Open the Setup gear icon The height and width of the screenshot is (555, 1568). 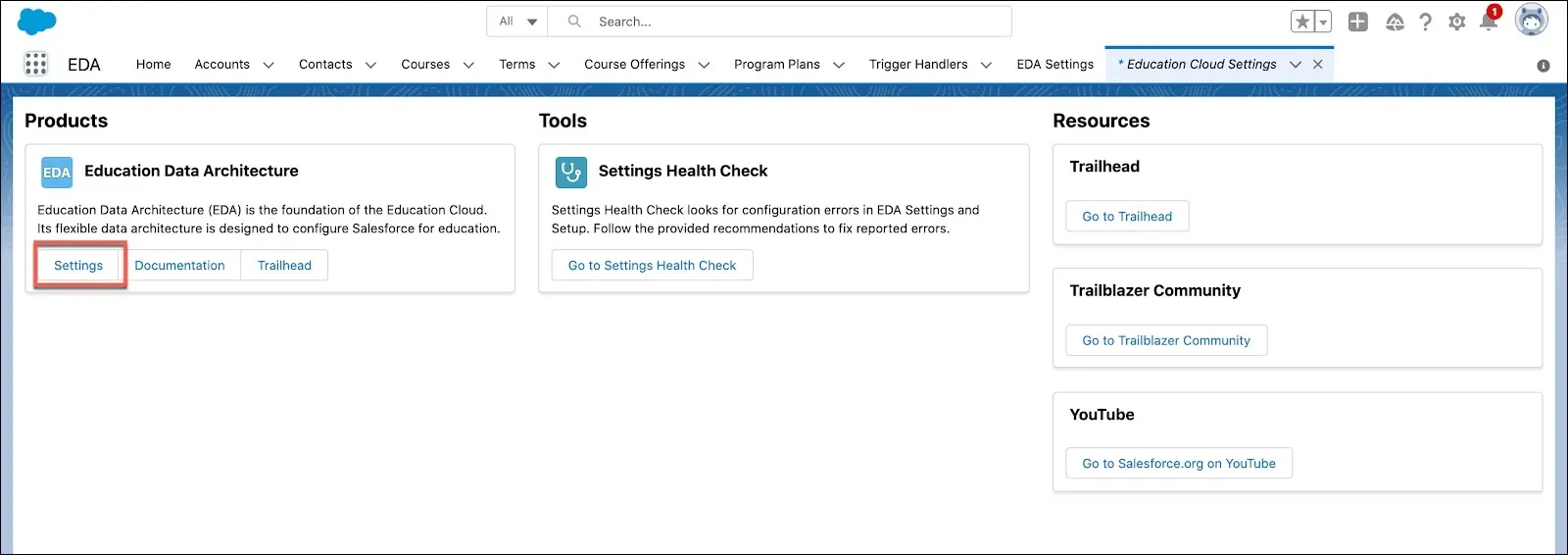pyautogui.click(x=1457, y=22)
